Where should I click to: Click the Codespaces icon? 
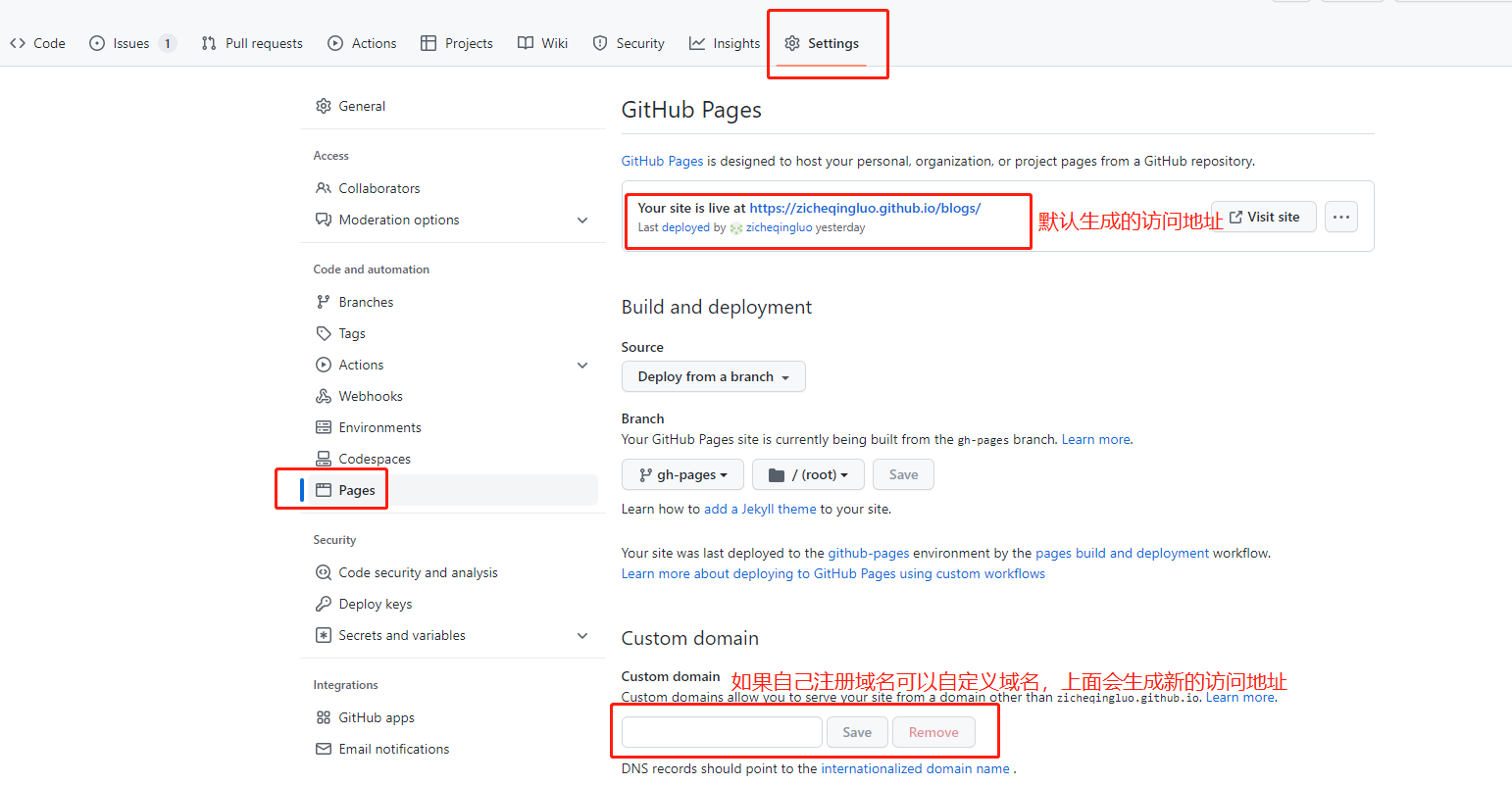click(x=324, y=459)
